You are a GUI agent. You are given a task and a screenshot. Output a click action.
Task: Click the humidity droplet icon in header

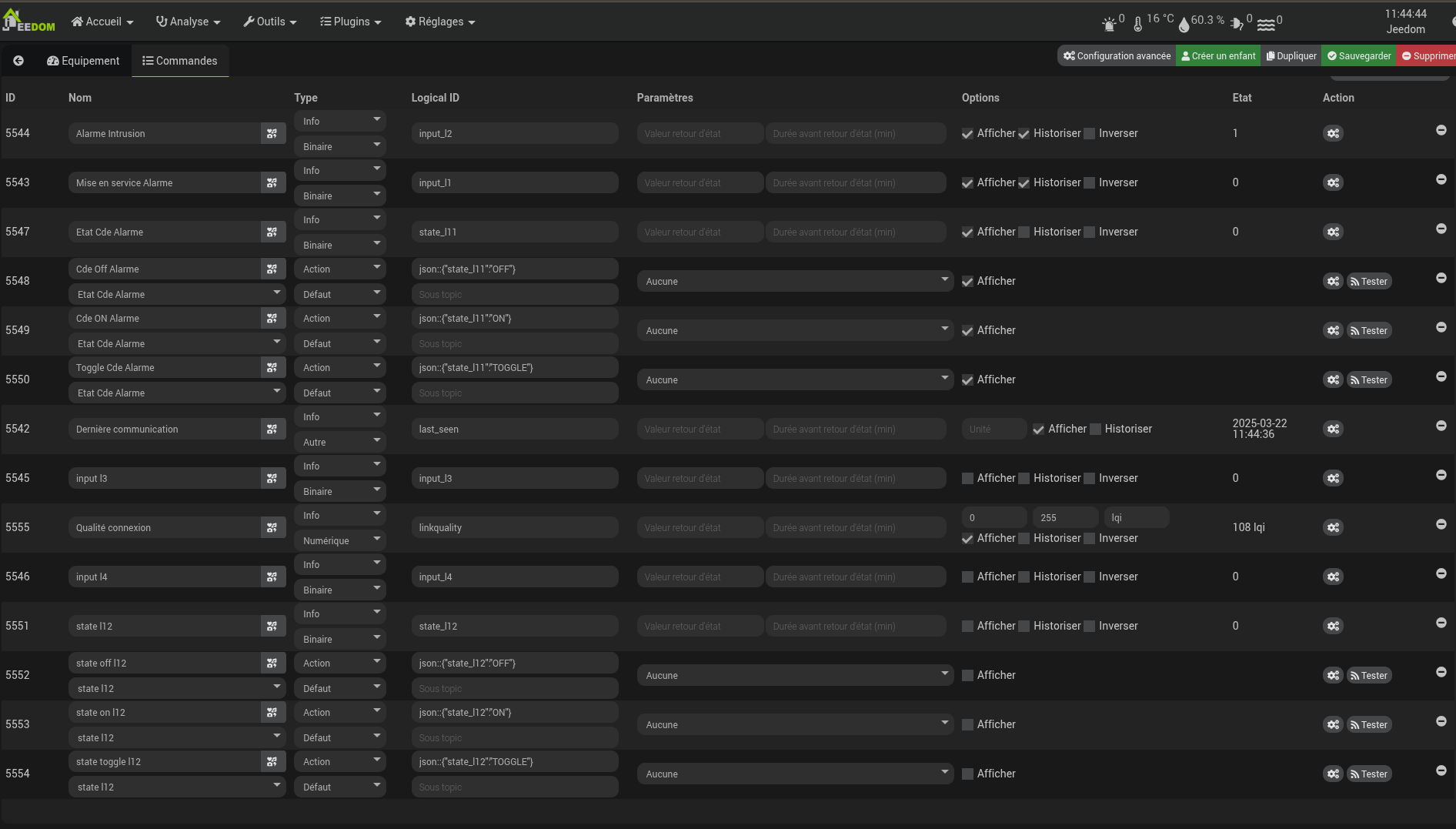[x=1184, y=25]
